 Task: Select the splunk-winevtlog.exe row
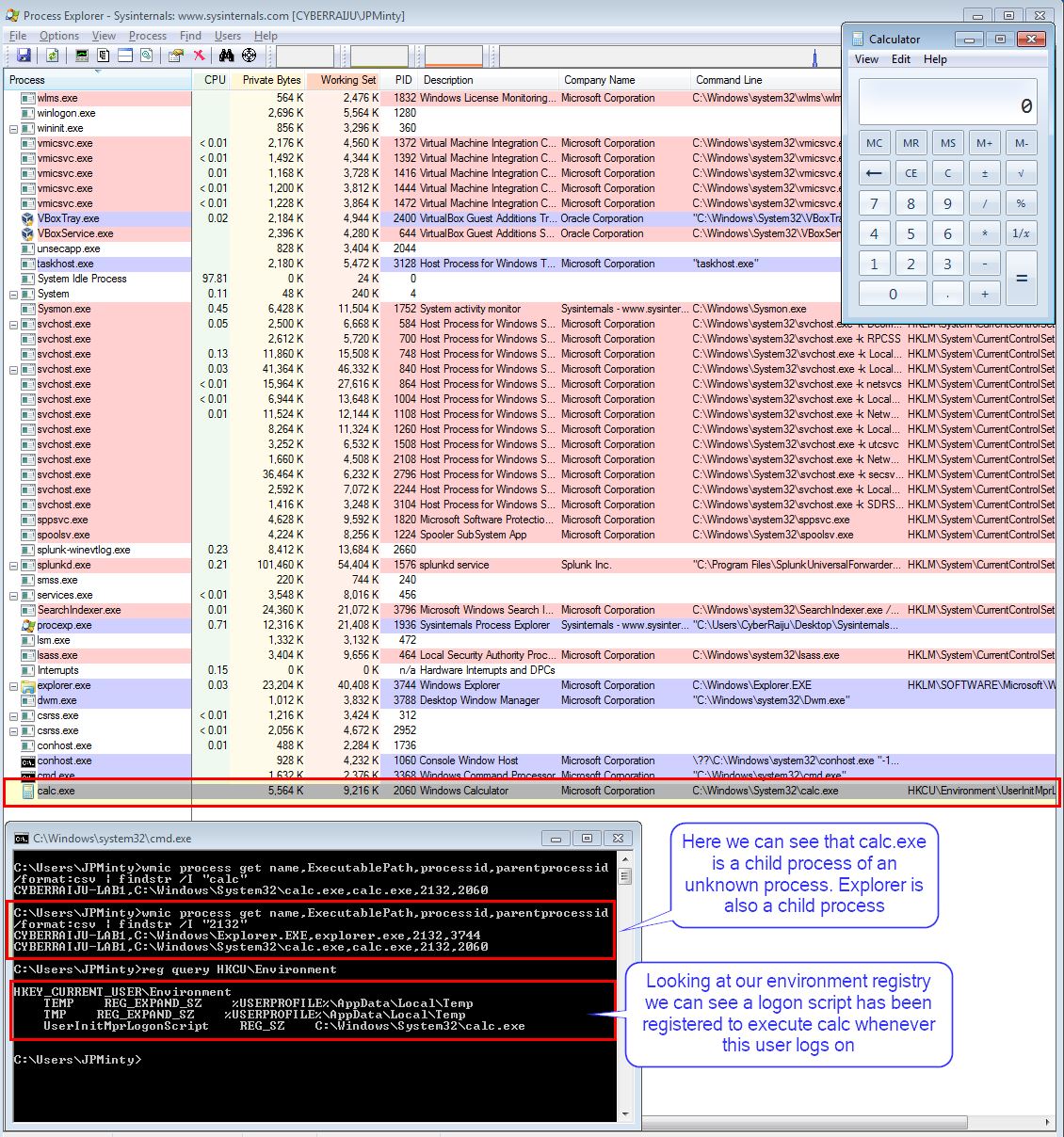pyautogui.click(x=529, y=550)
